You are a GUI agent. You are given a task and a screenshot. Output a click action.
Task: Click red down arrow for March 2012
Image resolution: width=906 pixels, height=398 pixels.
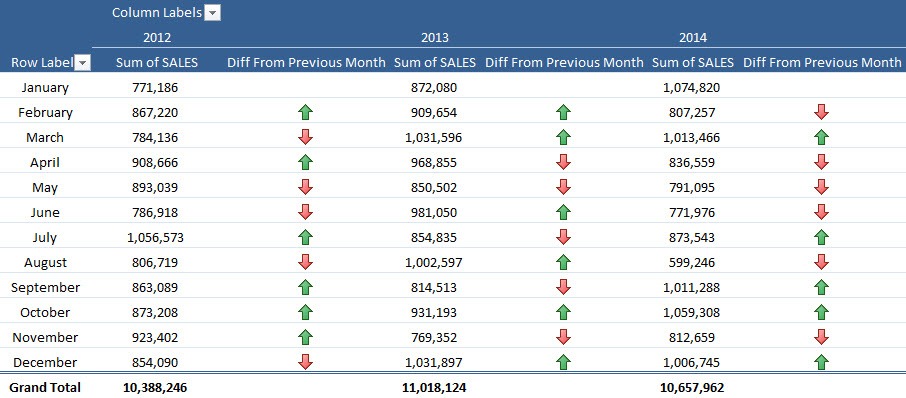(306, 137)
